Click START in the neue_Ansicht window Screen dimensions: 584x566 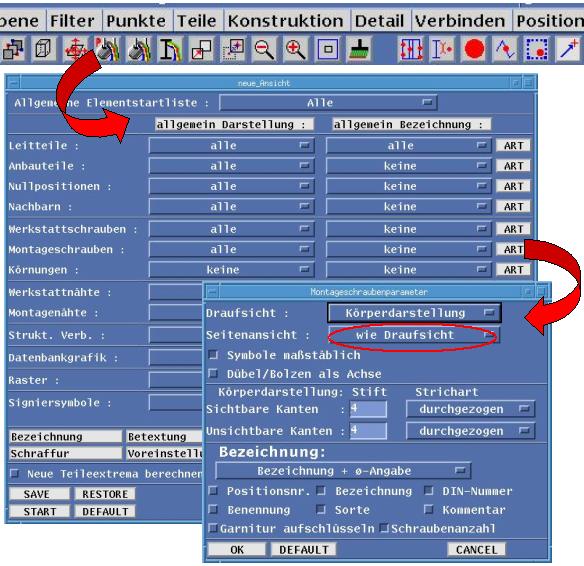39,512
